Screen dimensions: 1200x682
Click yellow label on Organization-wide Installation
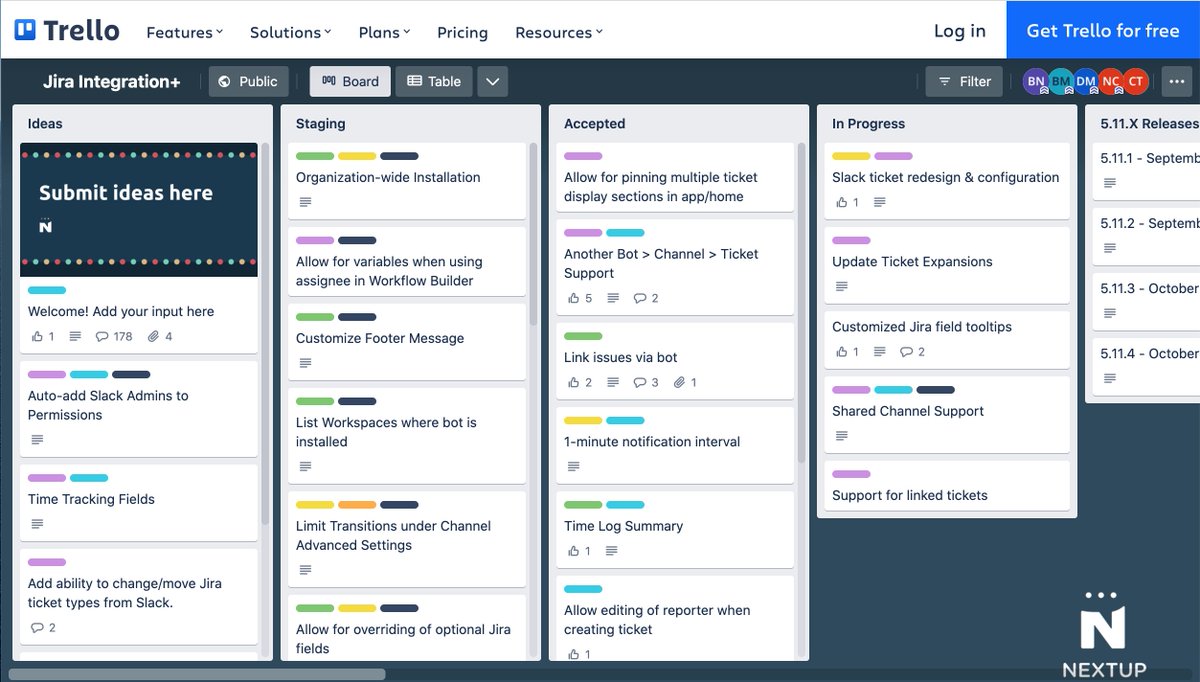tap(357, 156)
